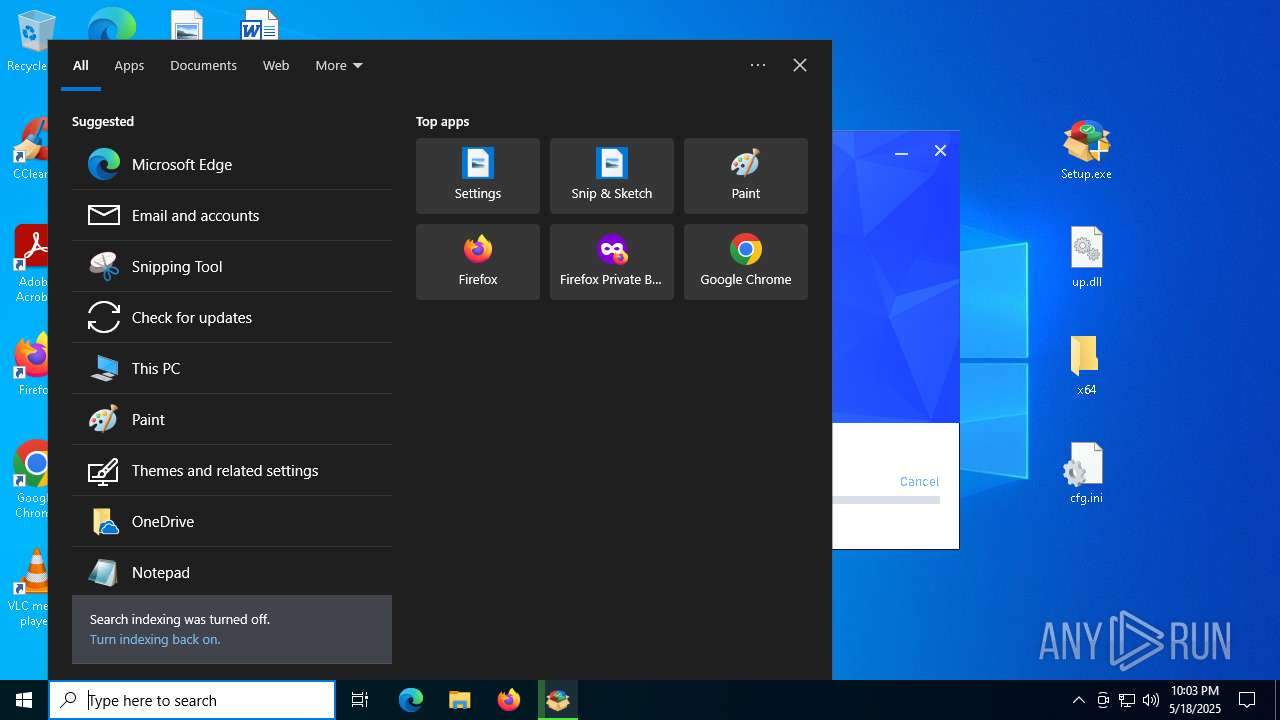Switch to the All tab
Viewport: 1280px width, 720px height.
click(81, 65)
